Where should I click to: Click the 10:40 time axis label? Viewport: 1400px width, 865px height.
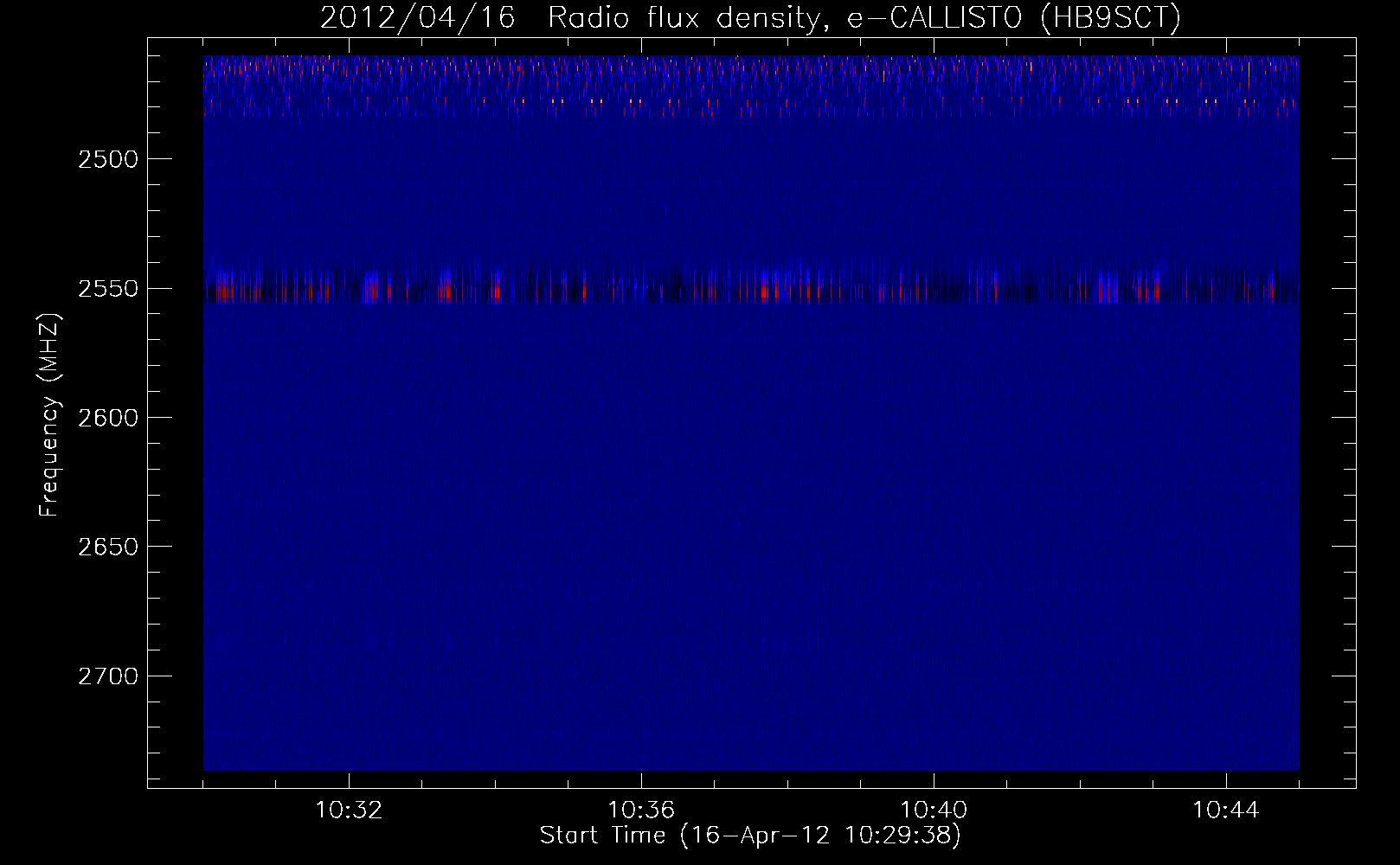tap(934, 811)
